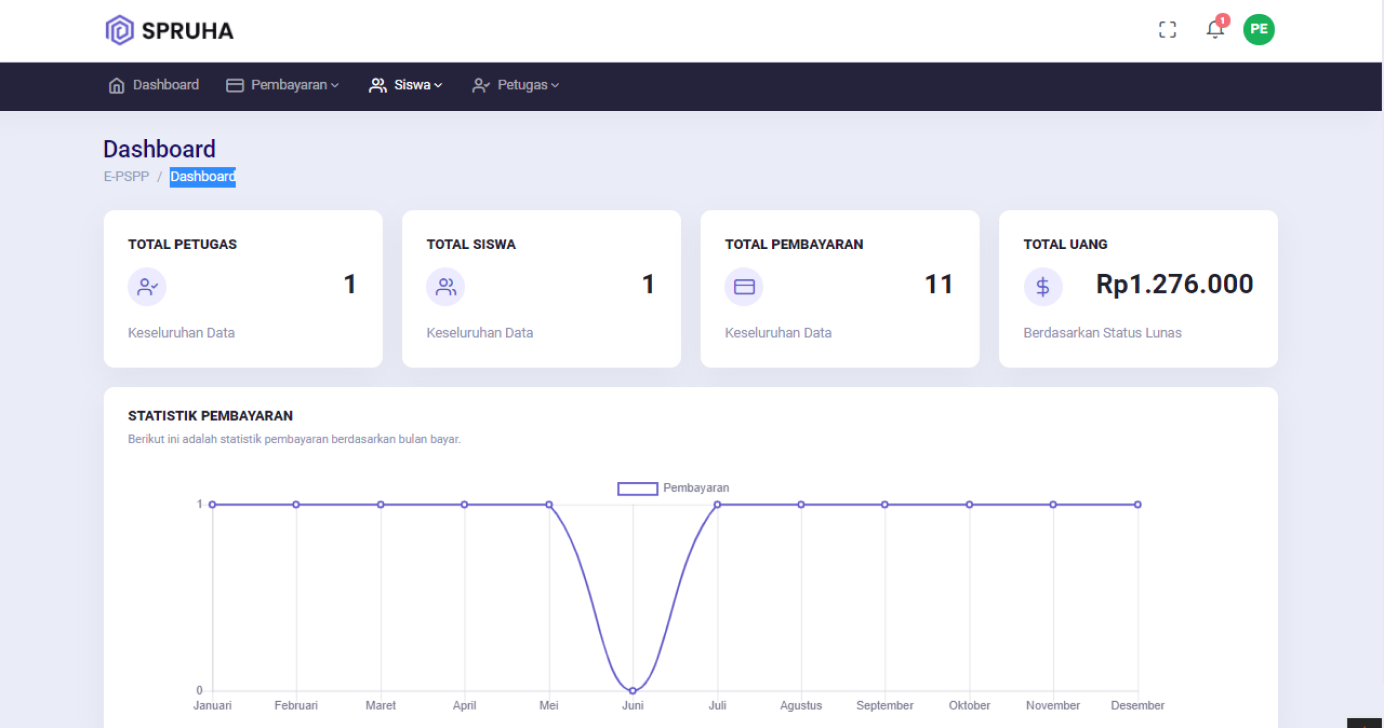
Task: Click the SPRUHA brand text
Action: (187, 31)
